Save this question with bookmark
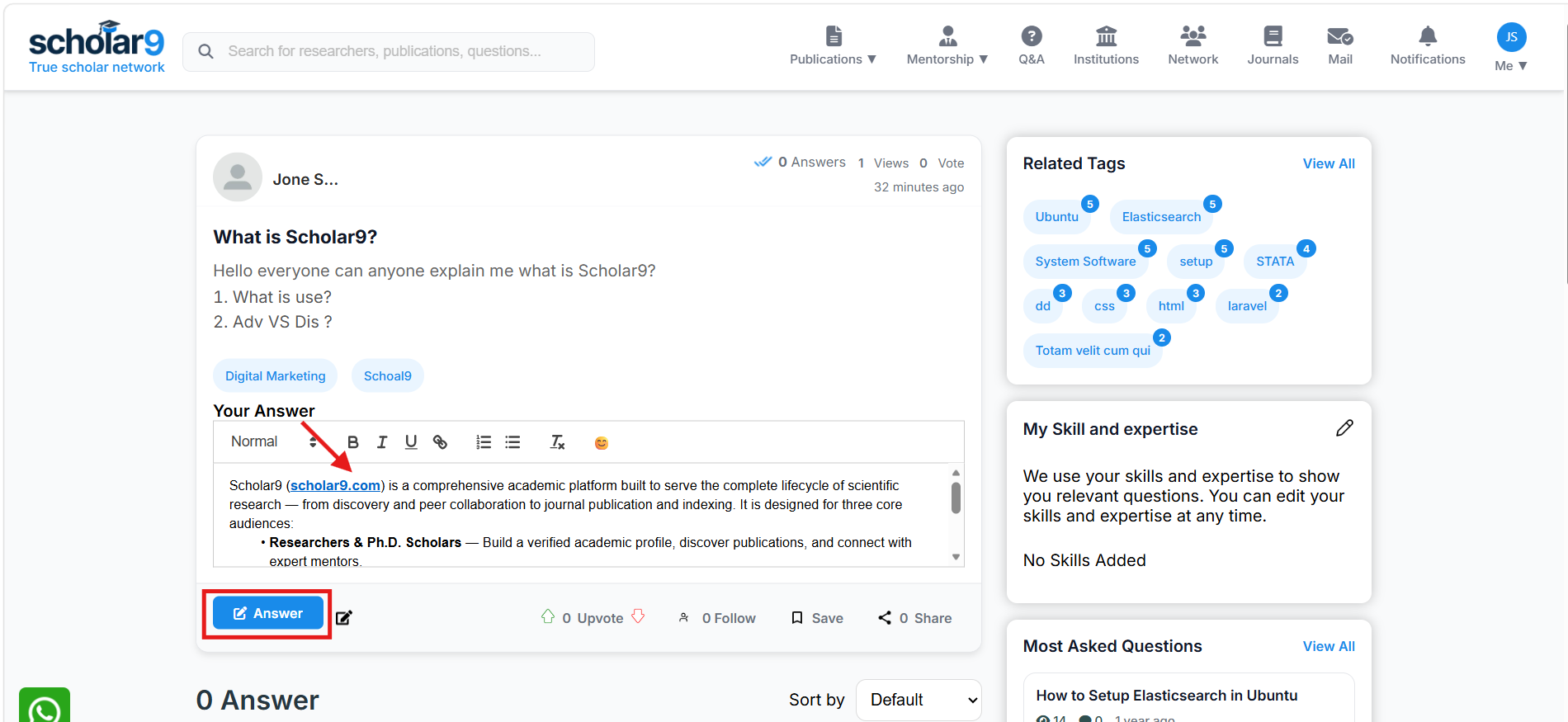Image resolution: width=1568 pixels, height=722 pixels. (817, 618)
